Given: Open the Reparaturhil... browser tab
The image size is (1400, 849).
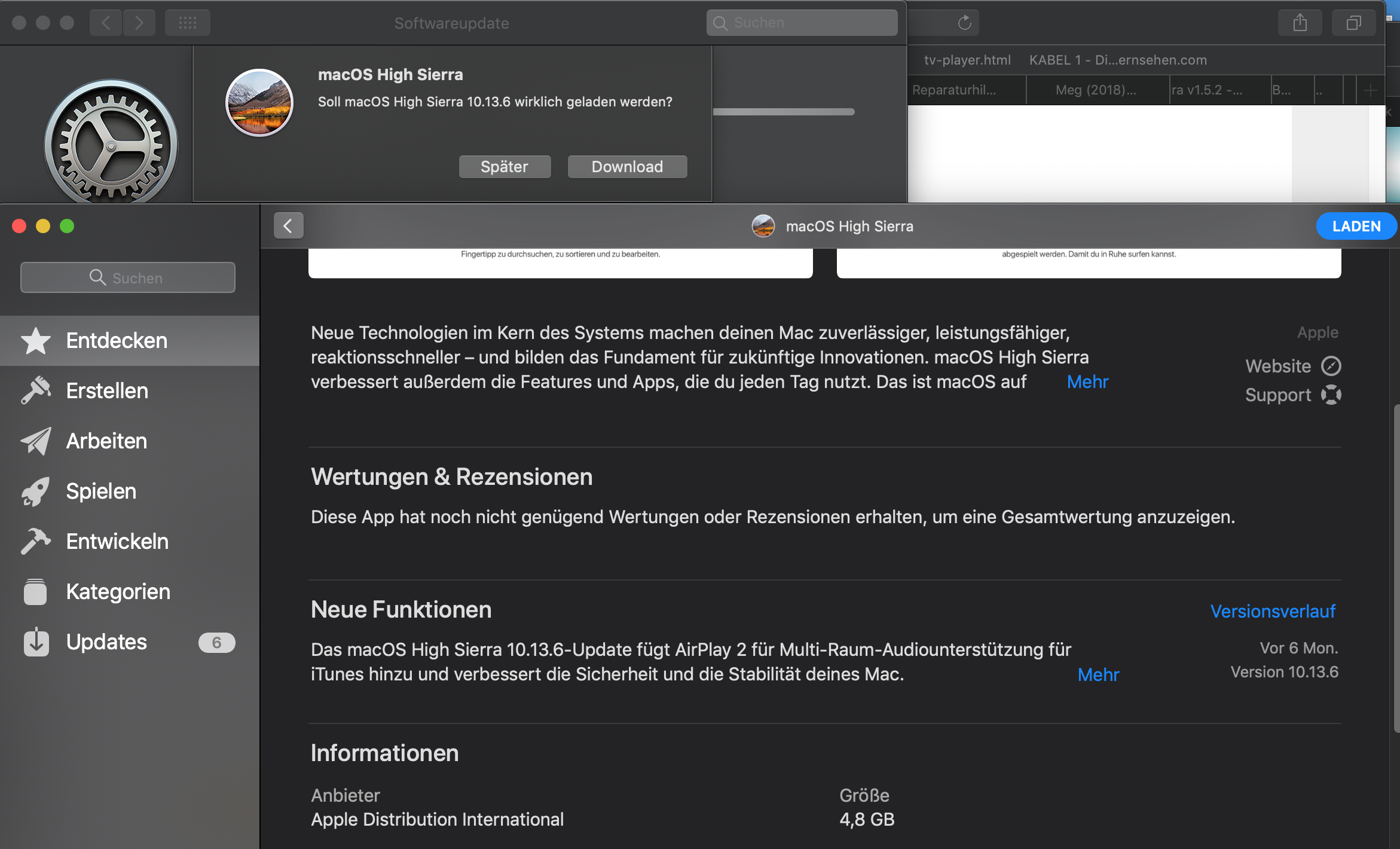Looking at the screenshot, I should [954, 90].
